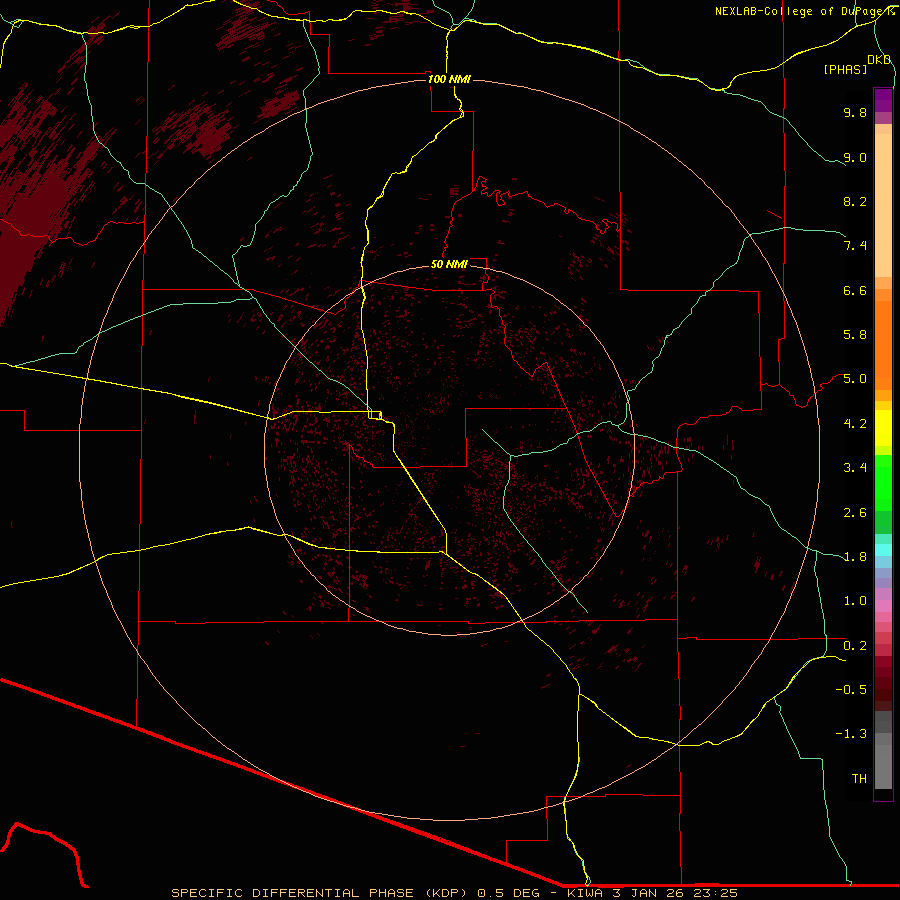
Task: Click the 4.2 legend value
Action: 855,424
